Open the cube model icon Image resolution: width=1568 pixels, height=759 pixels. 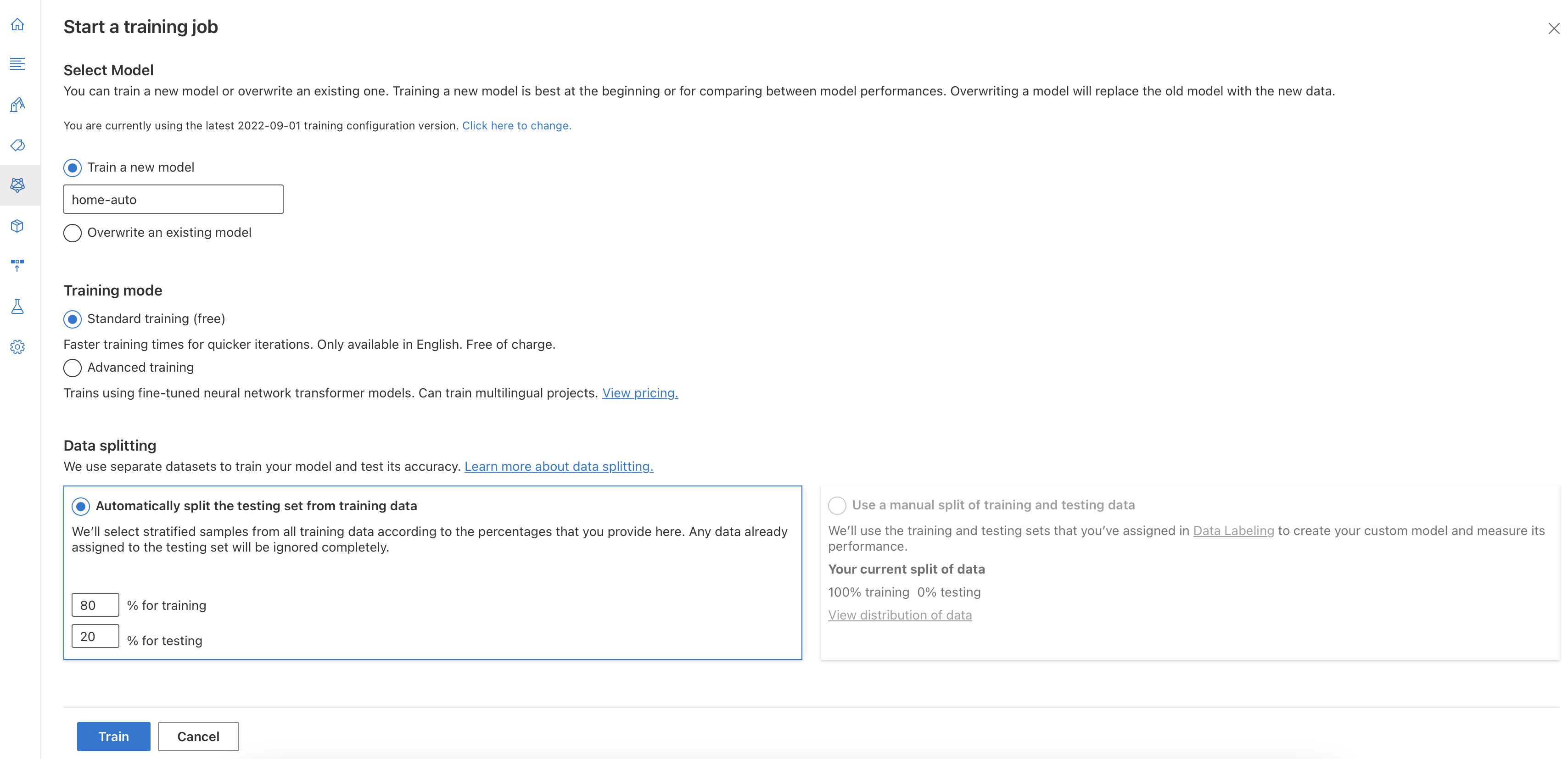tap(17, 226)
